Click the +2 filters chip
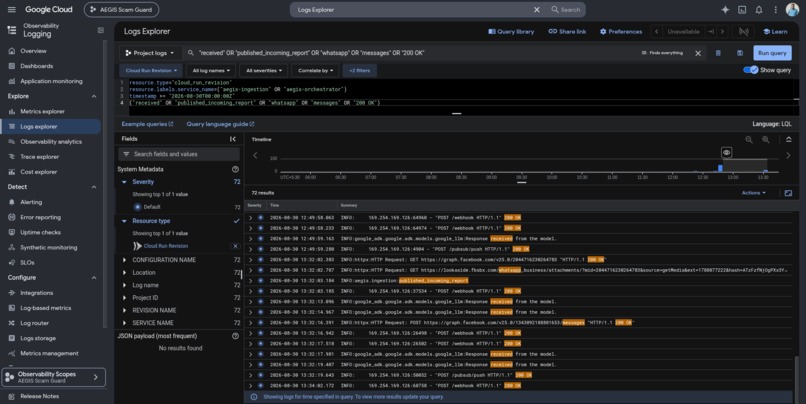This screenshot has width=806, height=404. coord(360,70)
